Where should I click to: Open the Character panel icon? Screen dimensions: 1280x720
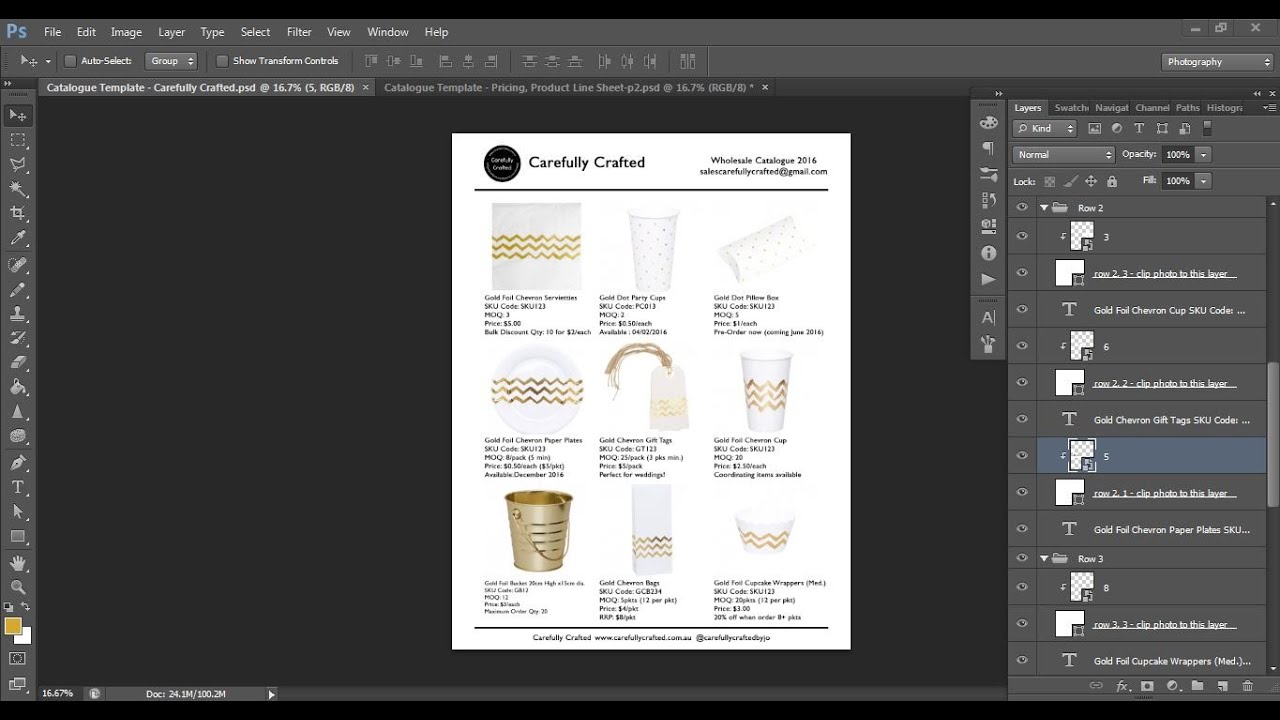point(989,318)
